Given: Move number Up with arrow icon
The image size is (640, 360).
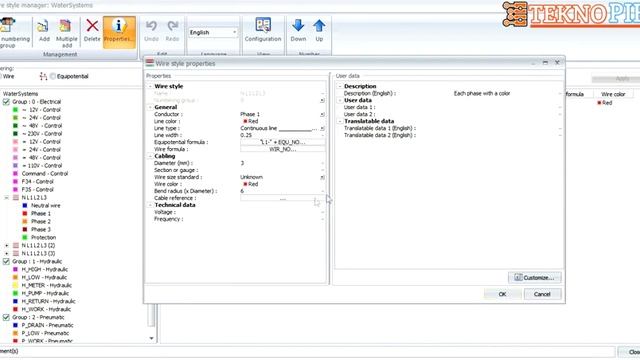Looking at the screenshot, I should tap(319, 25).
